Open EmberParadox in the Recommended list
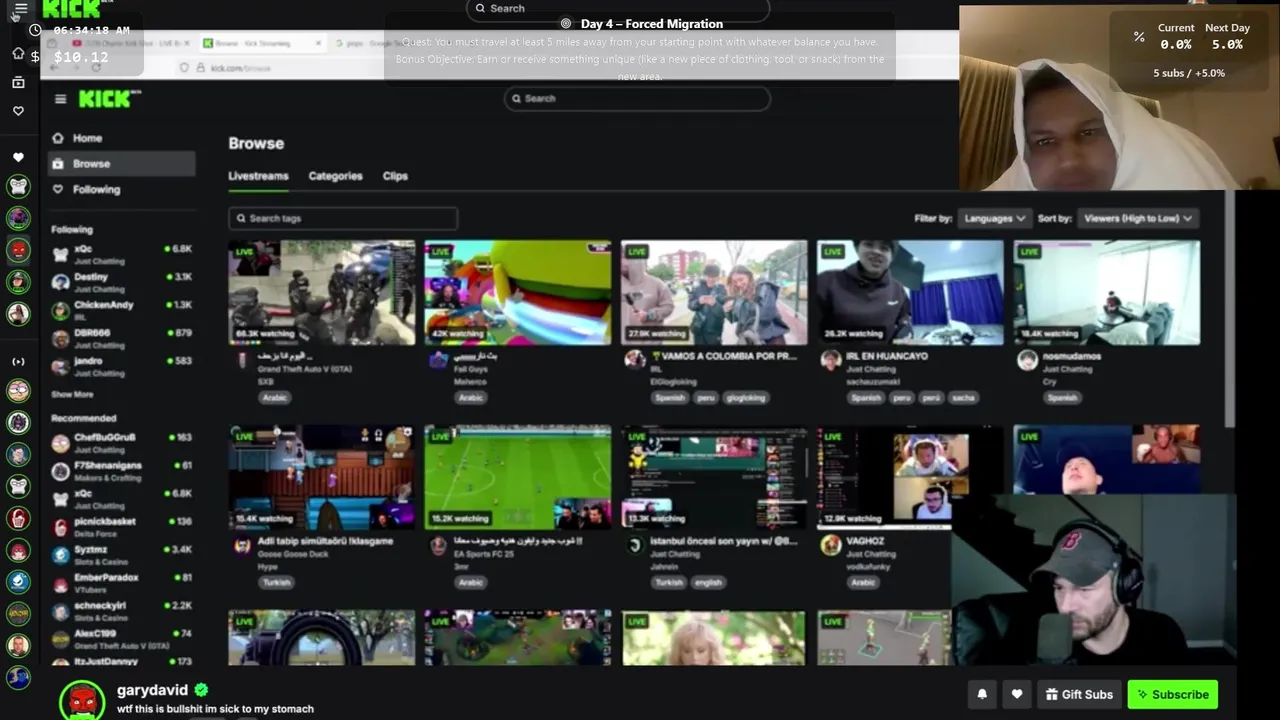The image size is (1280, 720). pyautogui.click(x=122, y=582)
